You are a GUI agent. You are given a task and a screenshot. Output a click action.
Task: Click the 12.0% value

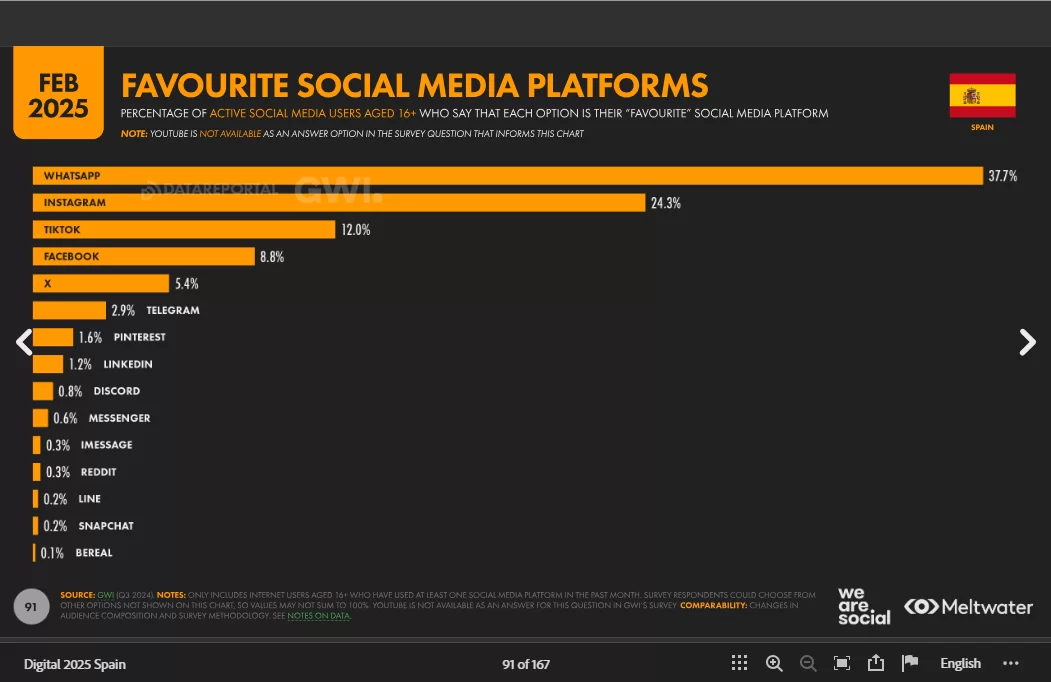click(355, 229)
